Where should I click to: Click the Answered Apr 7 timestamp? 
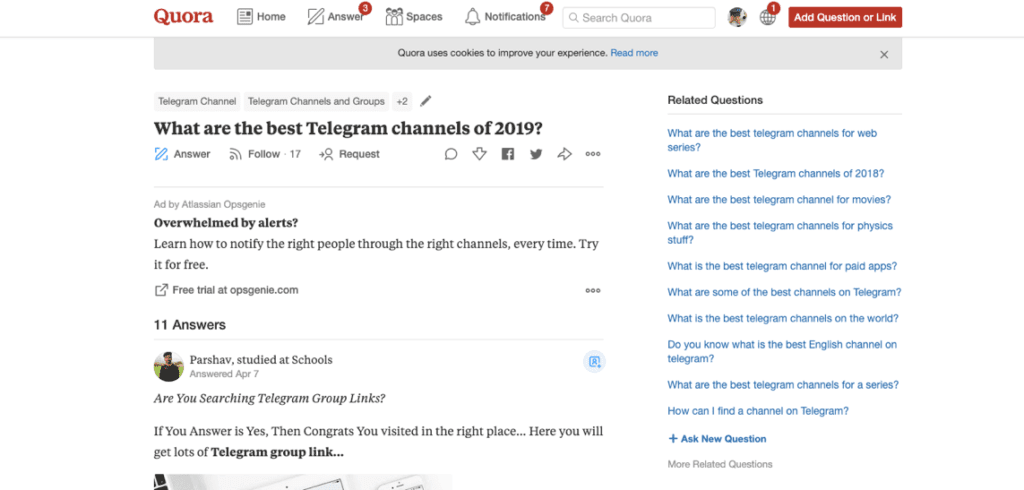[224, 374]
